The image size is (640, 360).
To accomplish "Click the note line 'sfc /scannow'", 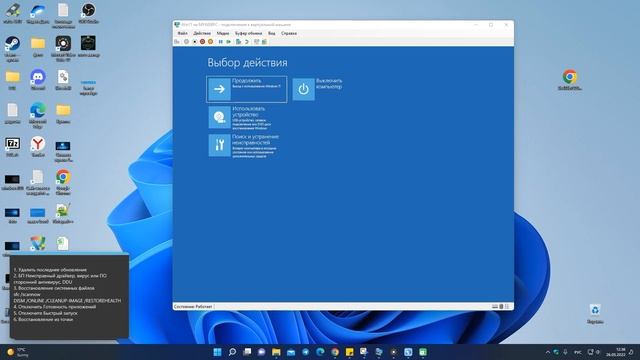I will point(27,294).
